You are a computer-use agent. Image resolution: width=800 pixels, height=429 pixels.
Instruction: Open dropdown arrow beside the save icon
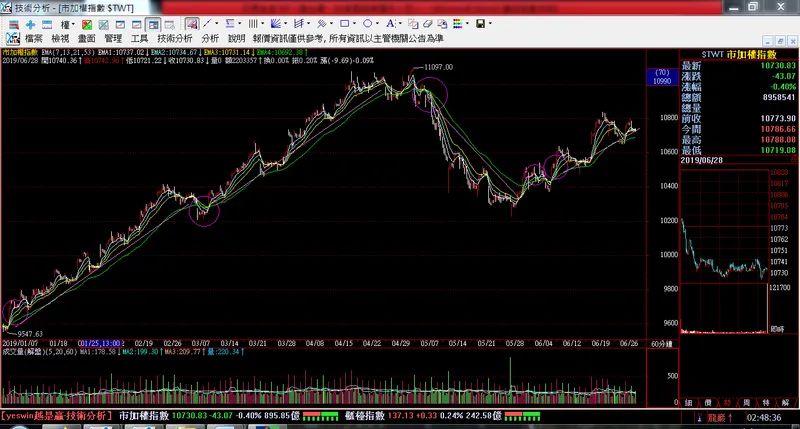click(493, 23)
